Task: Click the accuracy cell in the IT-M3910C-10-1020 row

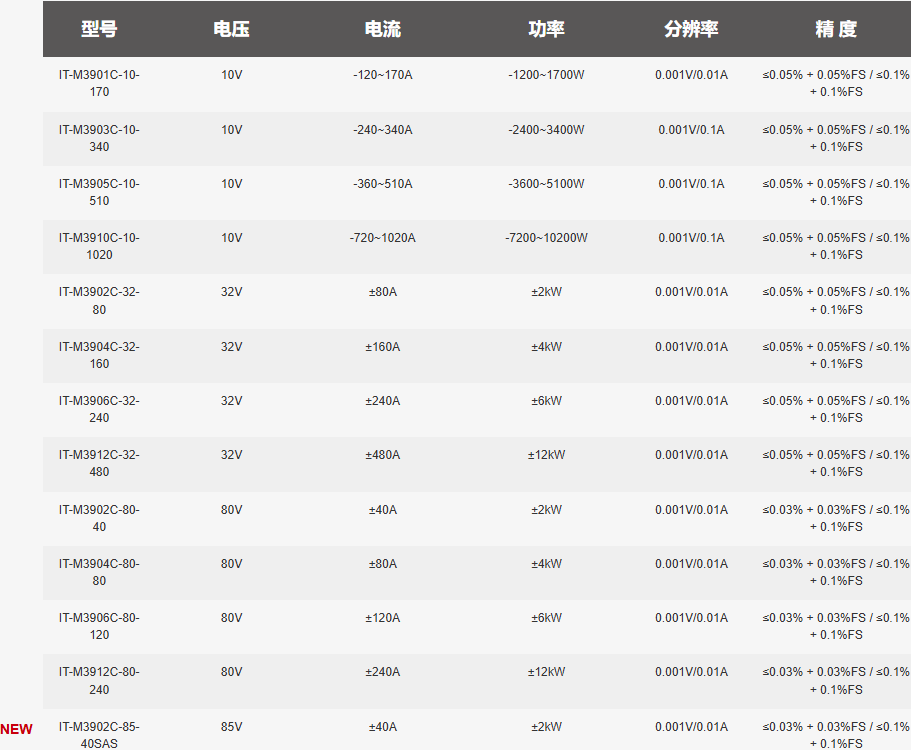Action: (836, 246)
